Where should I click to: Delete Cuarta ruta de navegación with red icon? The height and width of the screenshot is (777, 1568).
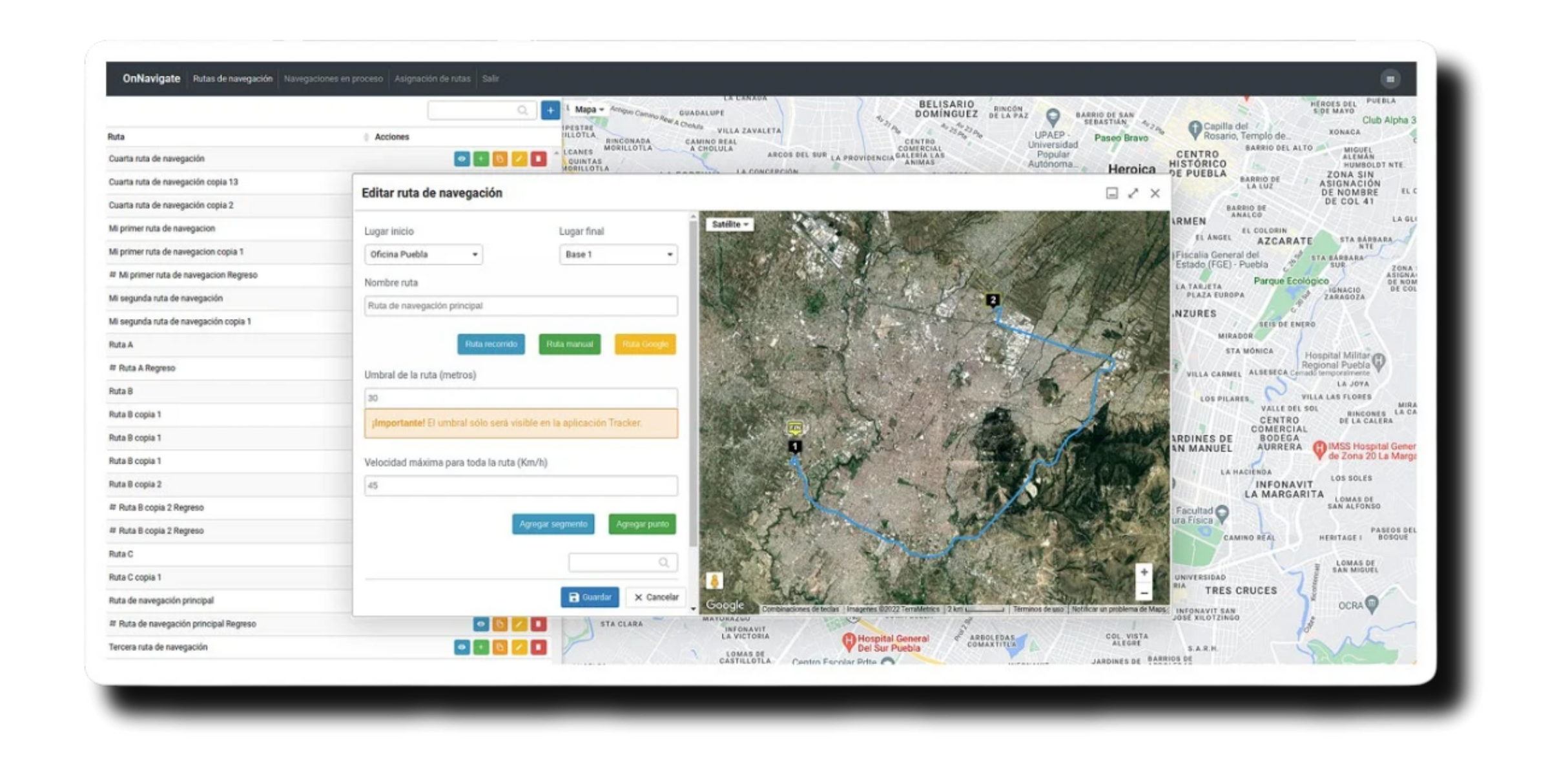[539, 159]
